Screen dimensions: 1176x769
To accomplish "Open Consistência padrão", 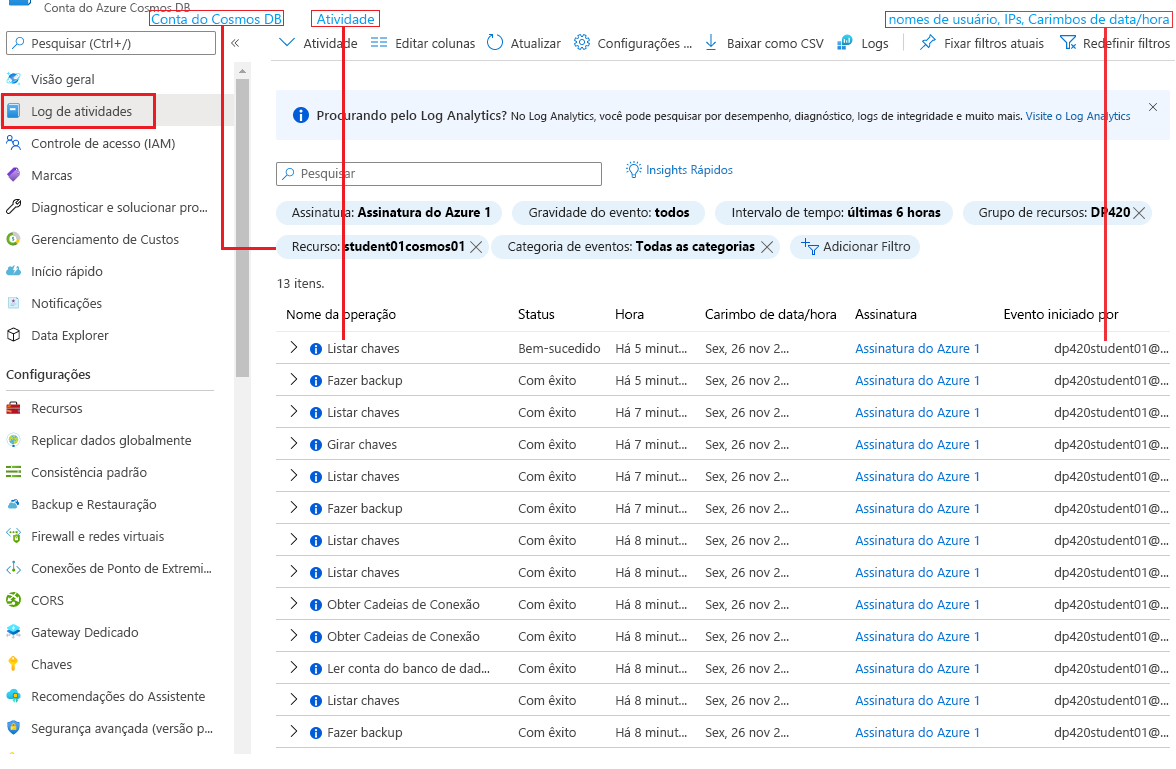I will pos(88,472).
